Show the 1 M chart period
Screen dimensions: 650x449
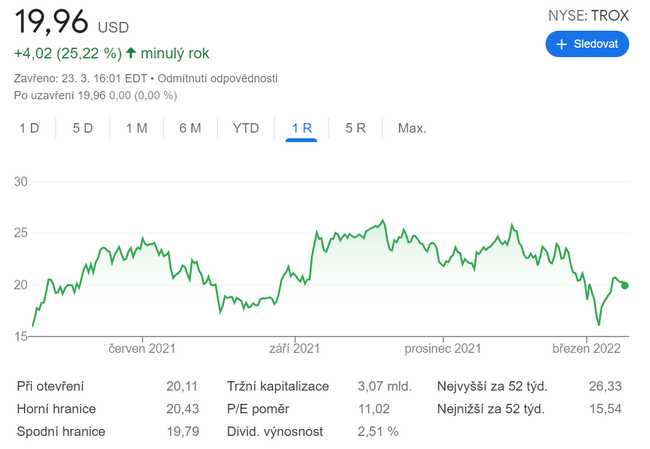pyautogui.click(x=136, y=128)
